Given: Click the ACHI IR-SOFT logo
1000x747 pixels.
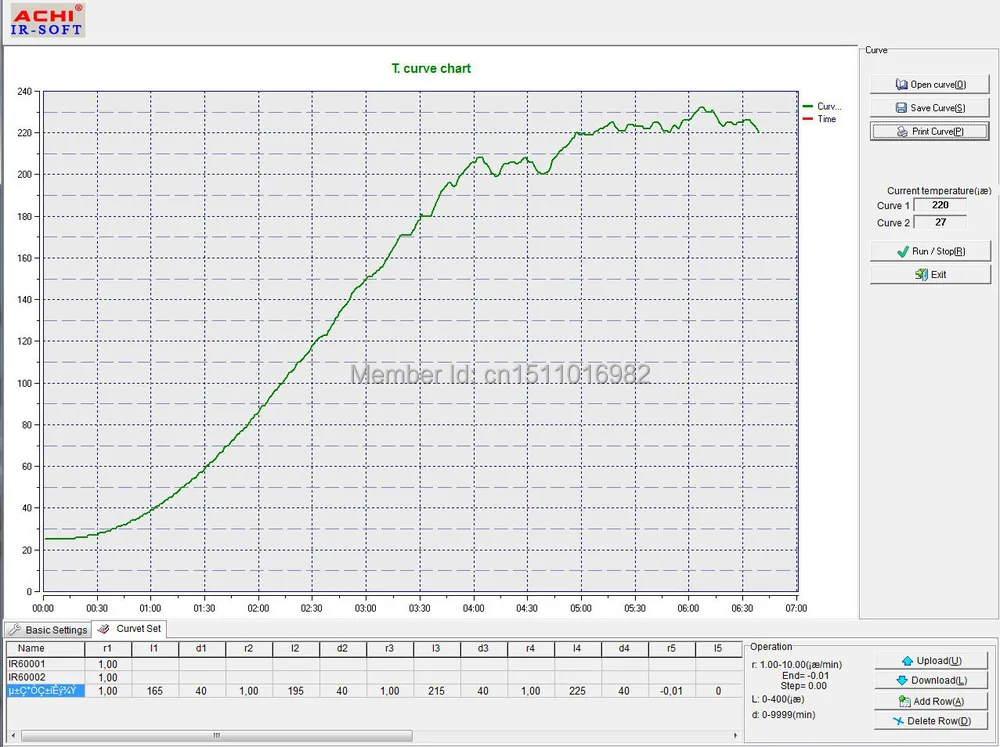Looking at the screenshot, I should [x=45, y=18].
